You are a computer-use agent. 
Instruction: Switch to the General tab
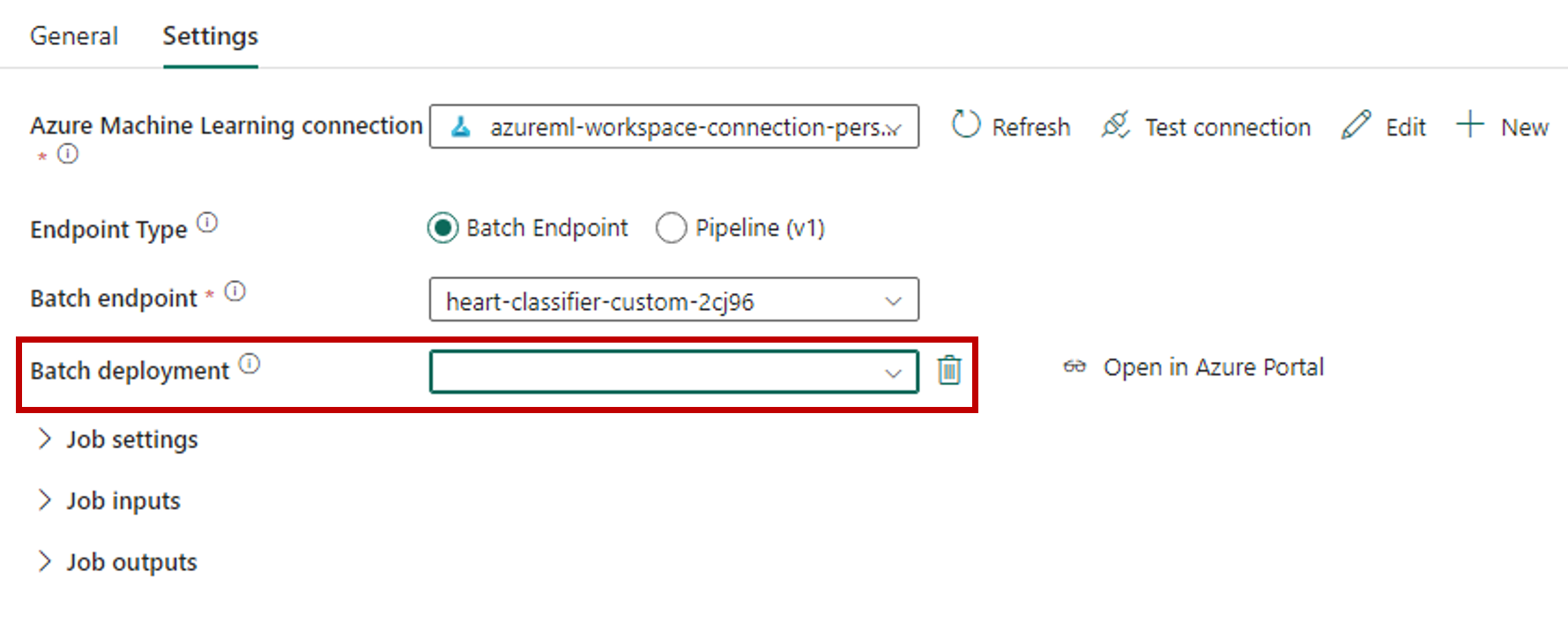click(x=74, y=36)
